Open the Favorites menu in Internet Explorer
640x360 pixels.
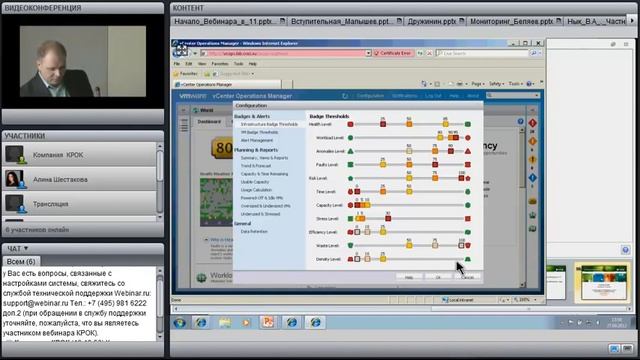tap(220, 64)
